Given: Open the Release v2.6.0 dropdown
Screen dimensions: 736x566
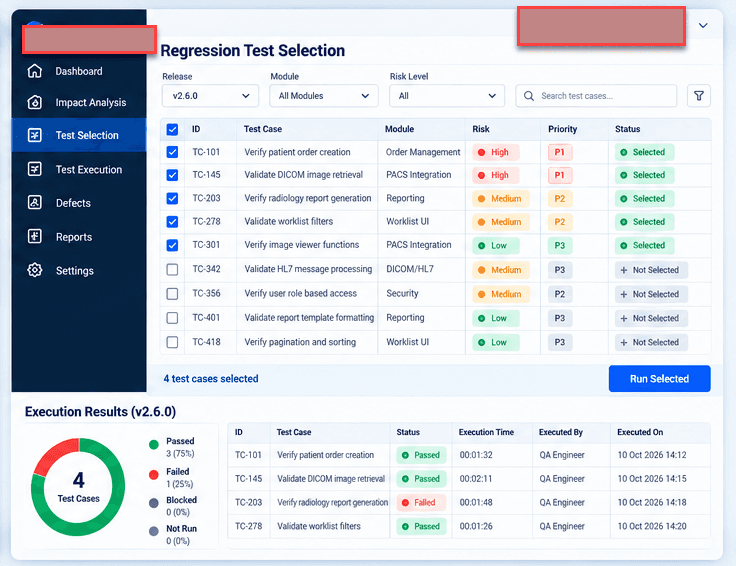Looking at the screenshot, I should [210, 96].
